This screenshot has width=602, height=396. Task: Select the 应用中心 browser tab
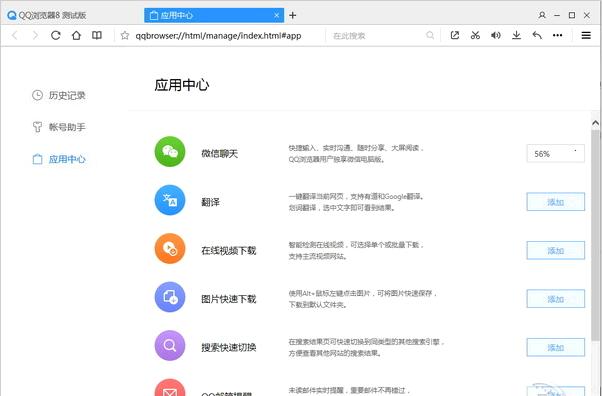click(x=214, y=15)
